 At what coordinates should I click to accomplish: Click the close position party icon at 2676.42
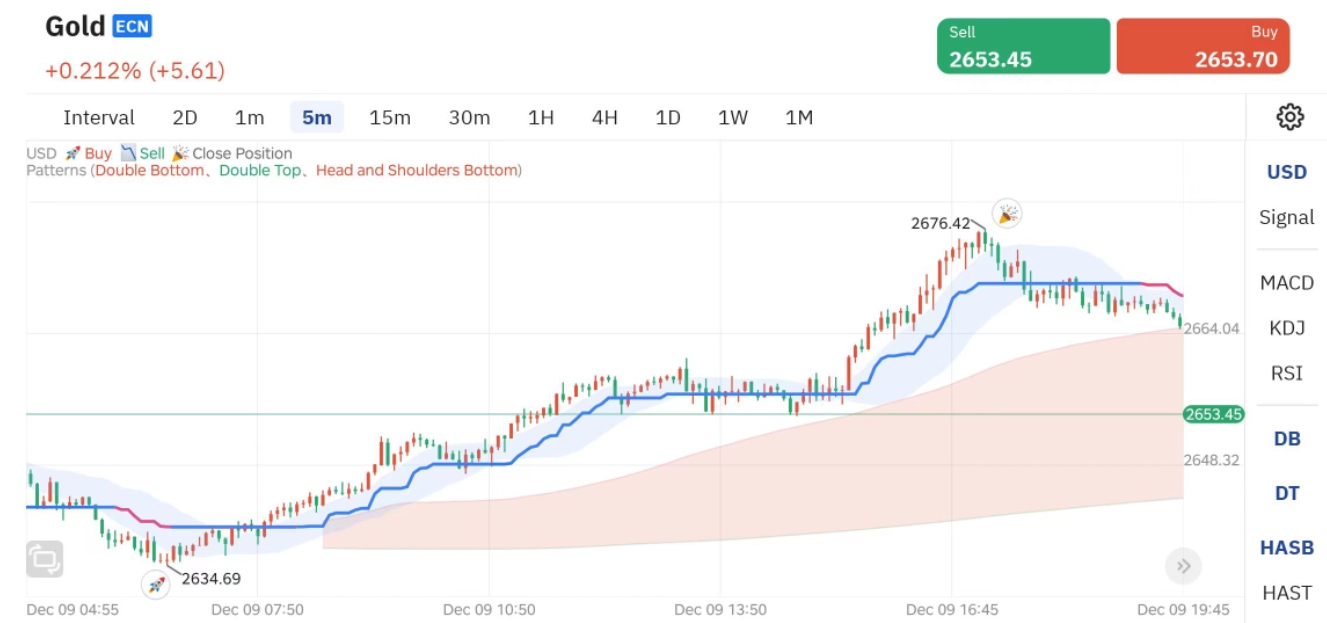[1007, 213]
